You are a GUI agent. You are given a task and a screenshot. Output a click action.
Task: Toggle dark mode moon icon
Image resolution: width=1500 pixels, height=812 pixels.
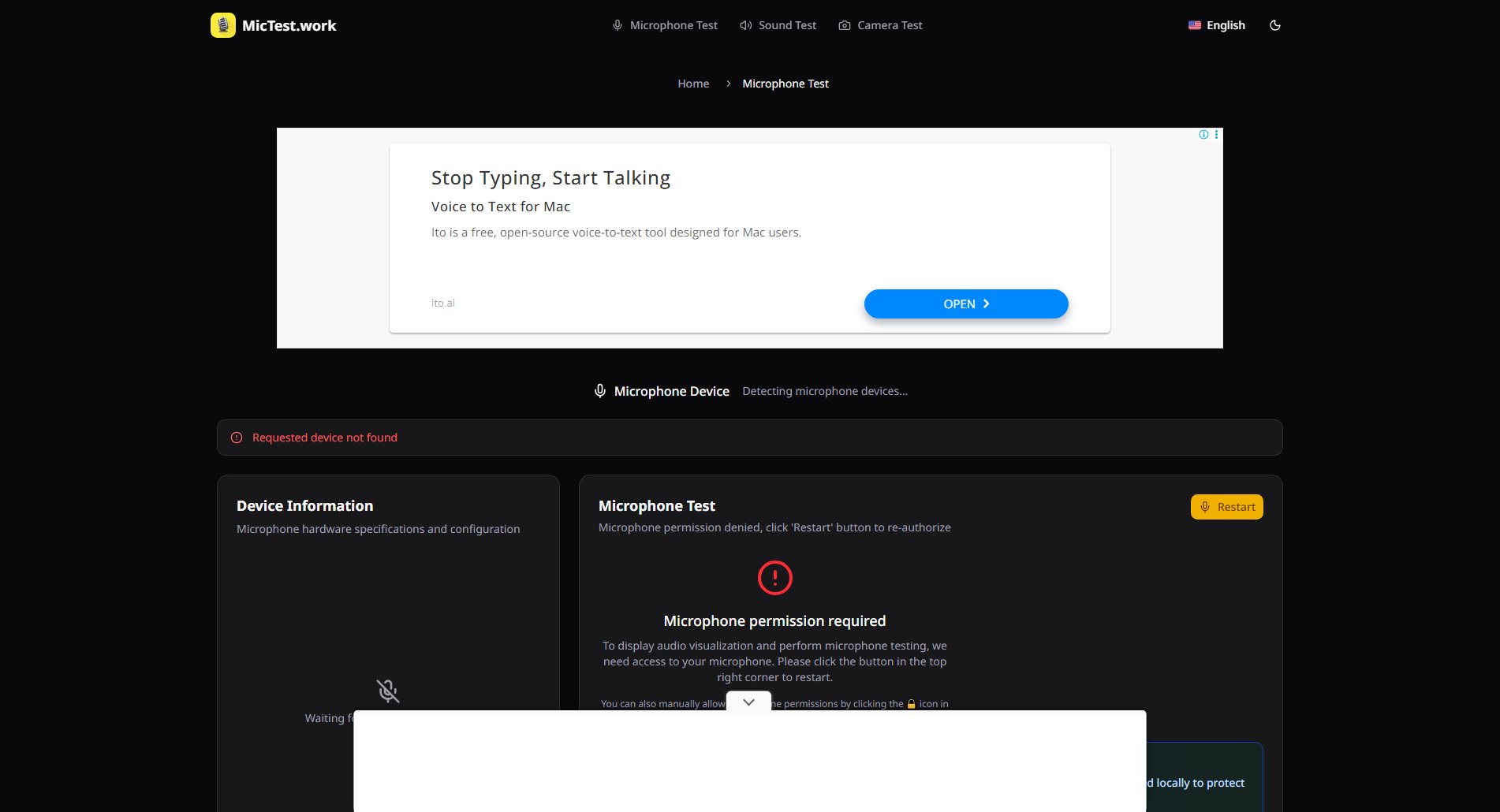(1275, 25)
